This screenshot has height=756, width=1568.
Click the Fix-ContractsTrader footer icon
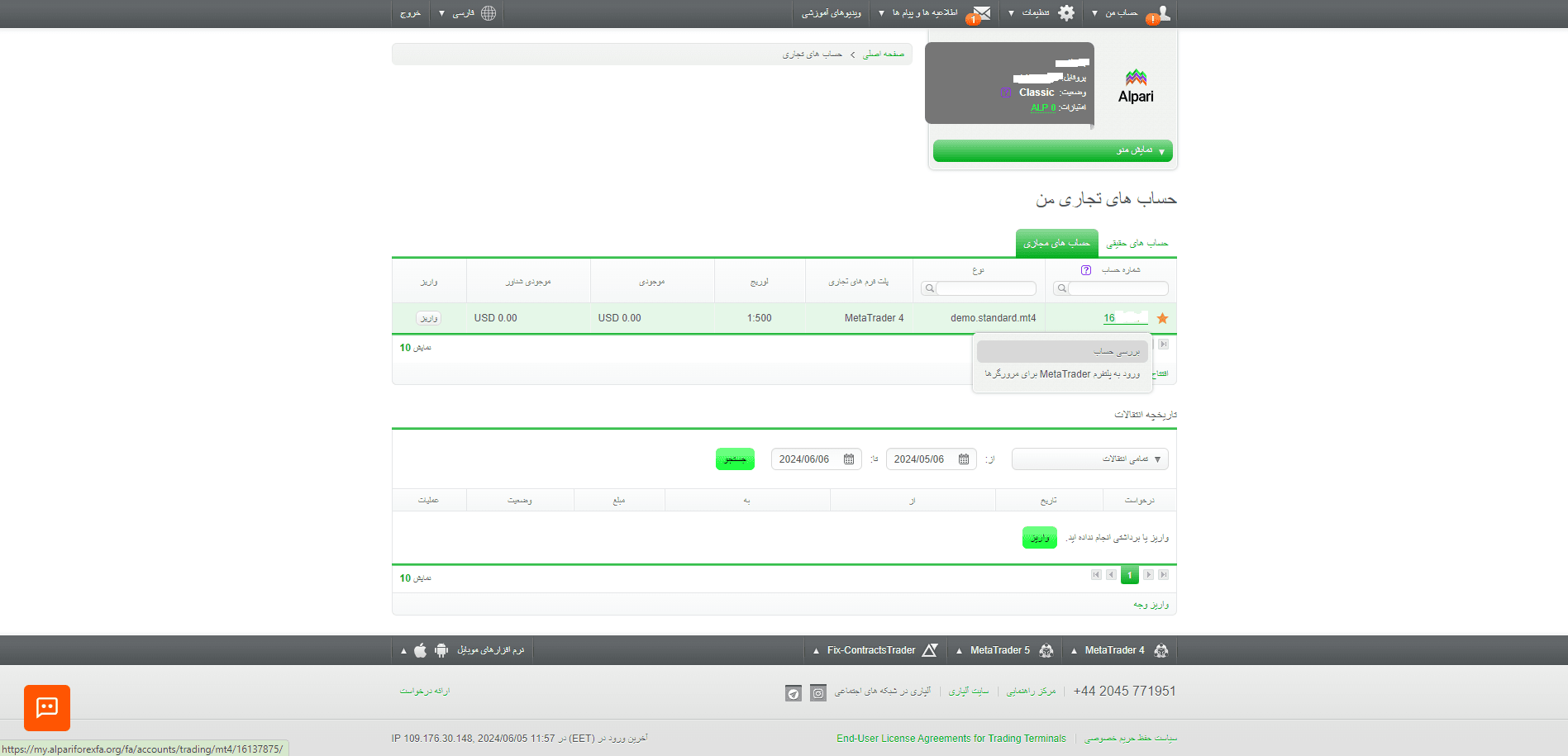tap(930, 650)
